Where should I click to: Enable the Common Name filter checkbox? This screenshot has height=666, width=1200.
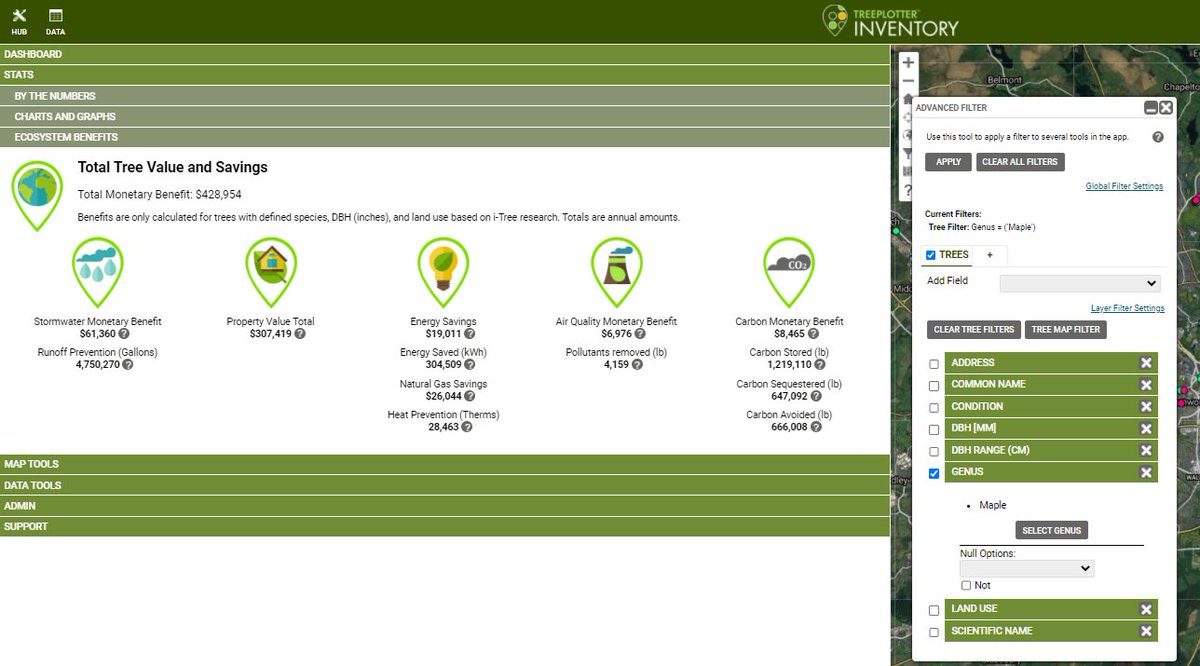tap(934, 386)
